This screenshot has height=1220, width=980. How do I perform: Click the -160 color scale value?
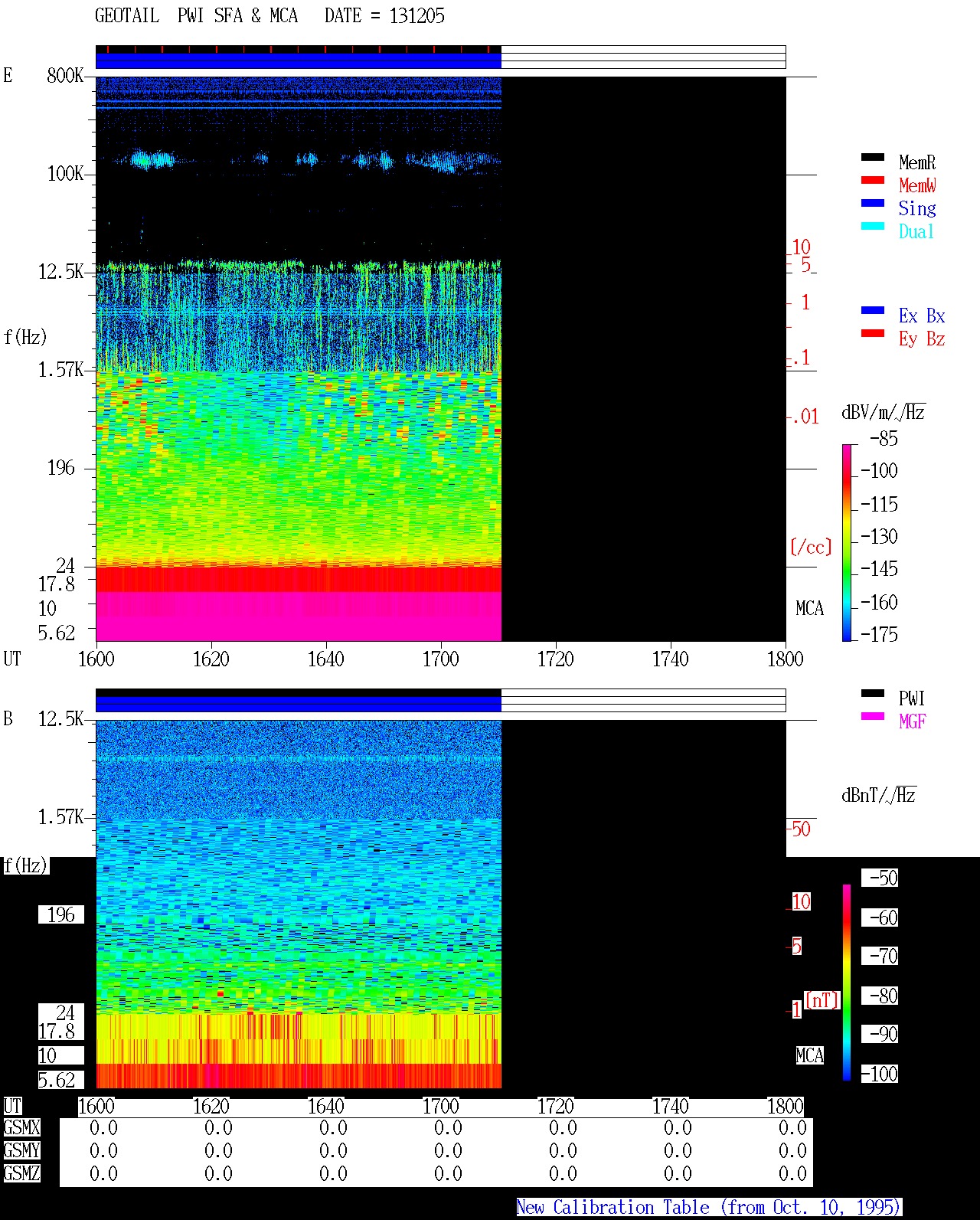point(879,602)
